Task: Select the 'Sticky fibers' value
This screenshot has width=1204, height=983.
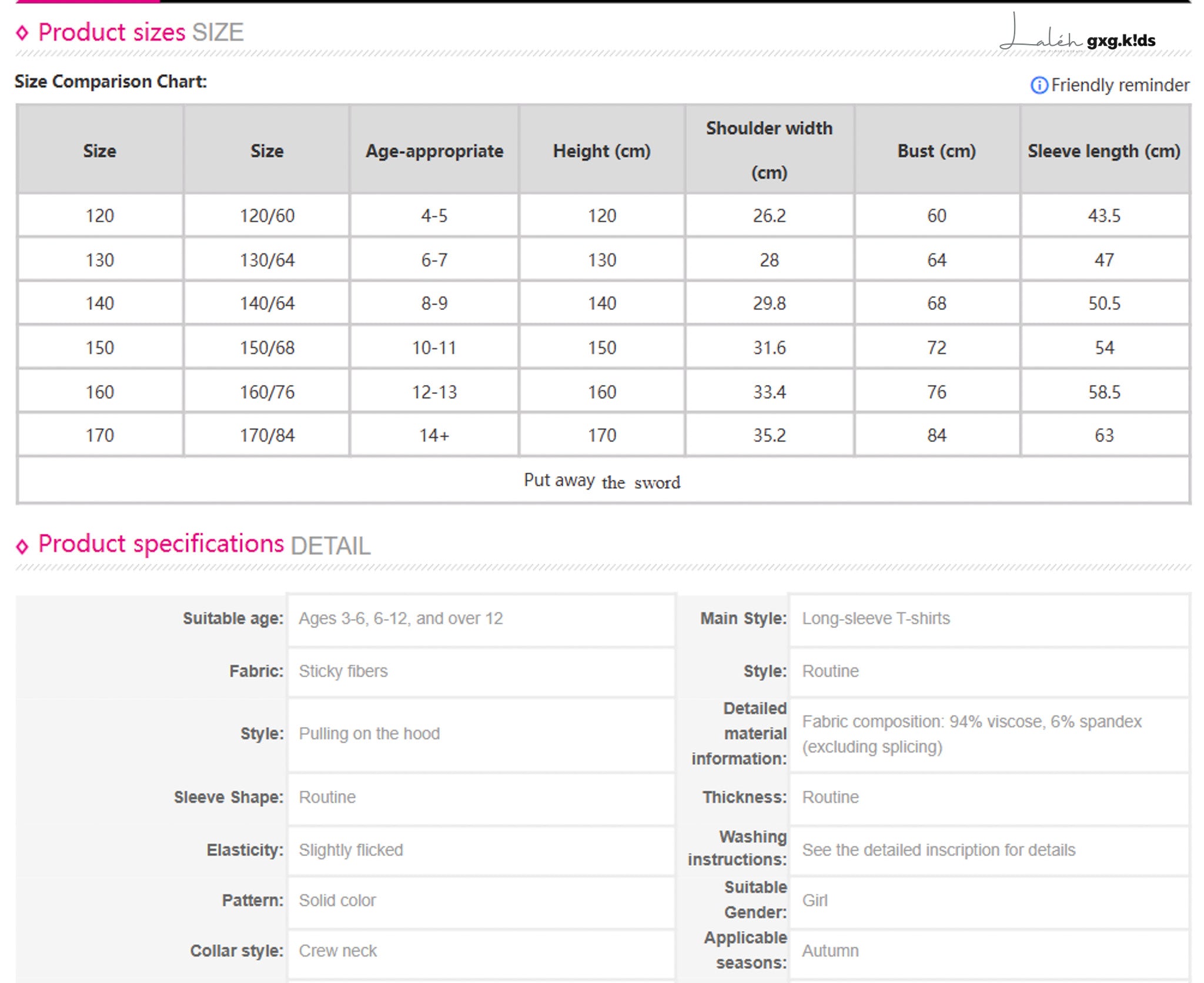Action: tap(343, 671)
